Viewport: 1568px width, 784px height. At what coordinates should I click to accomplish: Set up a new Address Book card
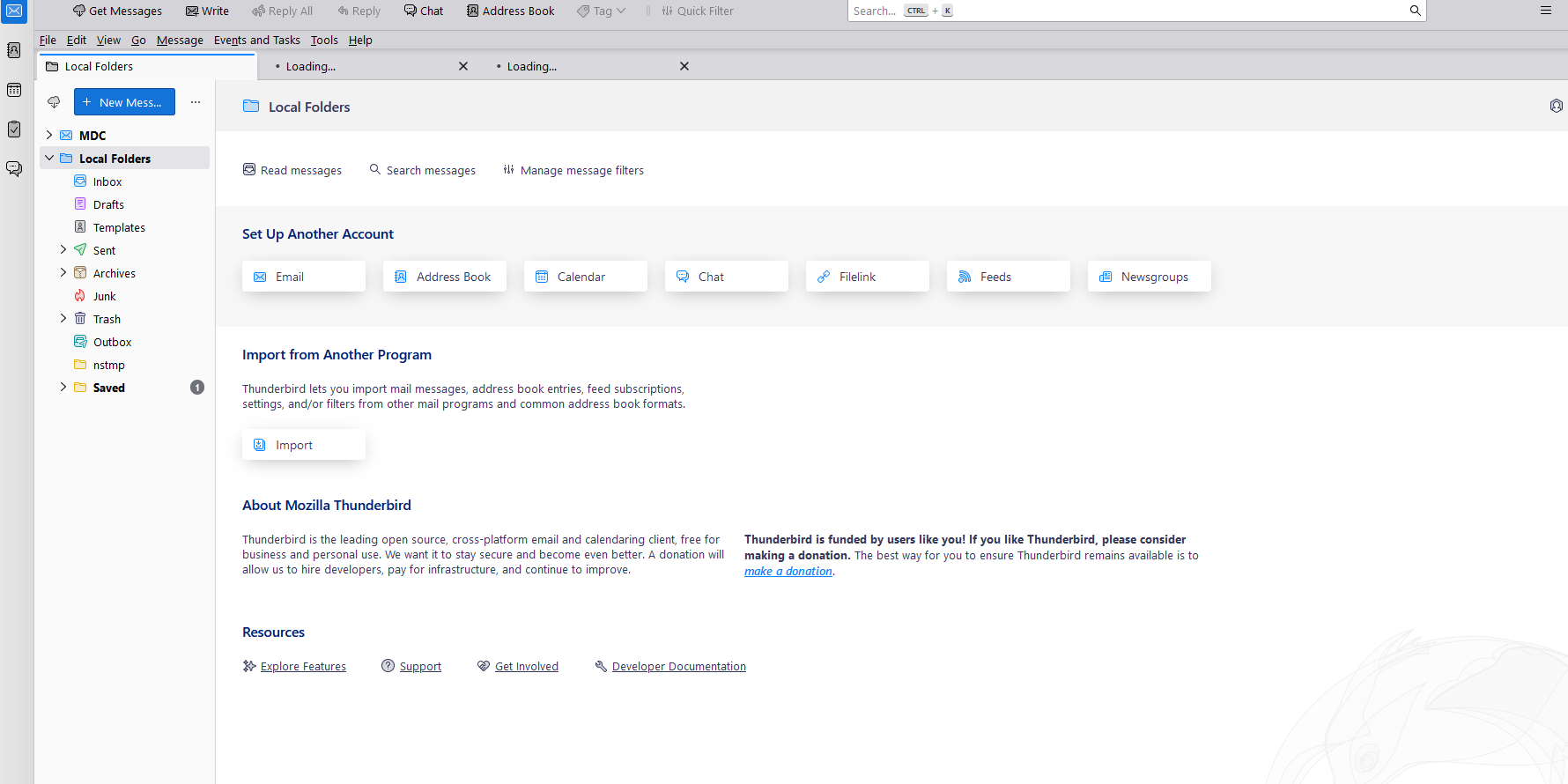(445, 277)
